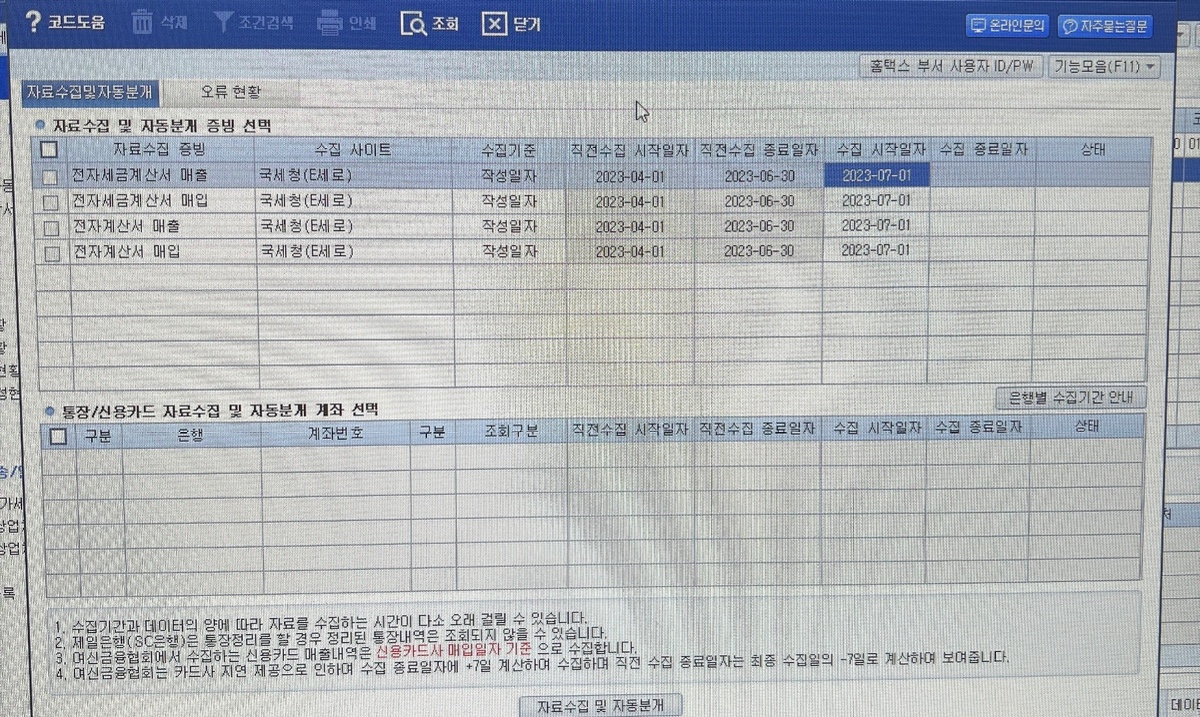Viewport: 1200px width, 717px height.
Task: Click the 조회구분 column header in lower table
Action: pos(511,432)
